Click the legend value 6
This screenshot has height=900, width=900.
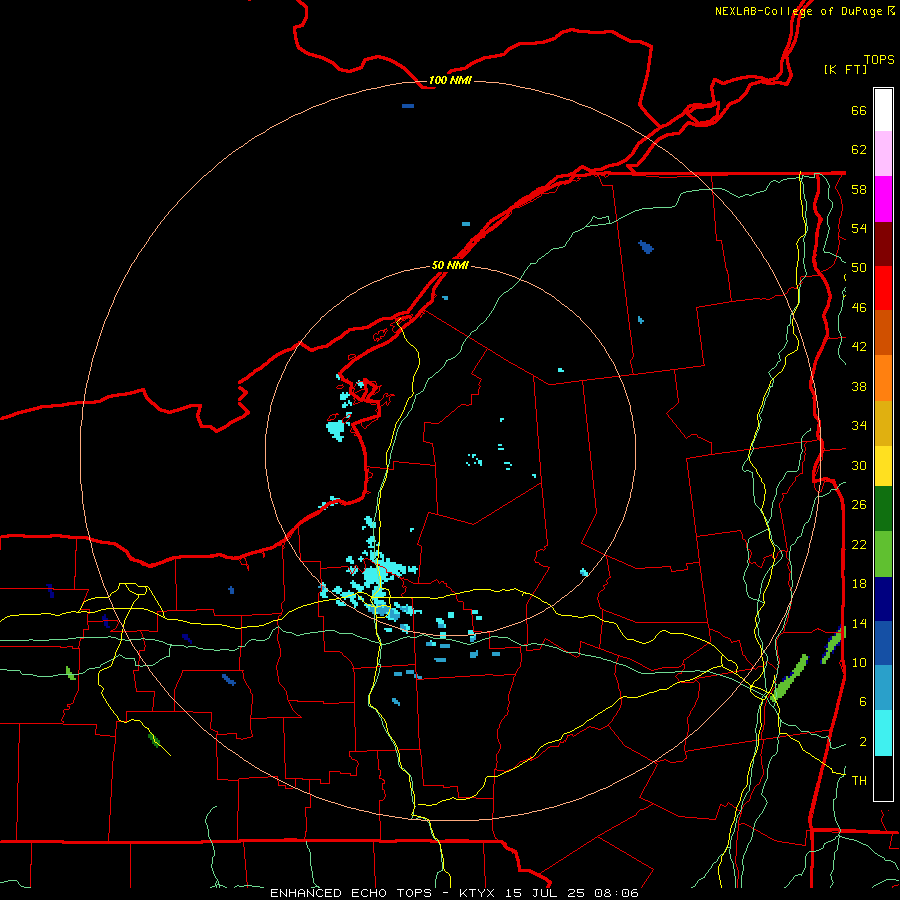[x=863, y=701]
